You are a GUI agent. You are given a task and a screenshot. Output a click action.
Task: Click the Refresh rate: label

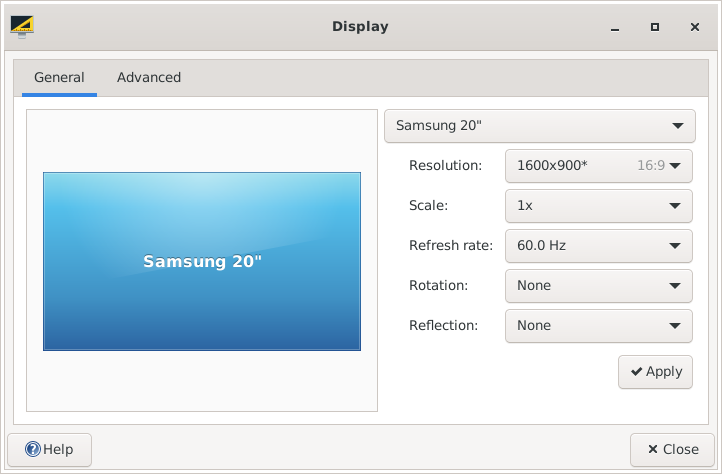pos(451,246)
